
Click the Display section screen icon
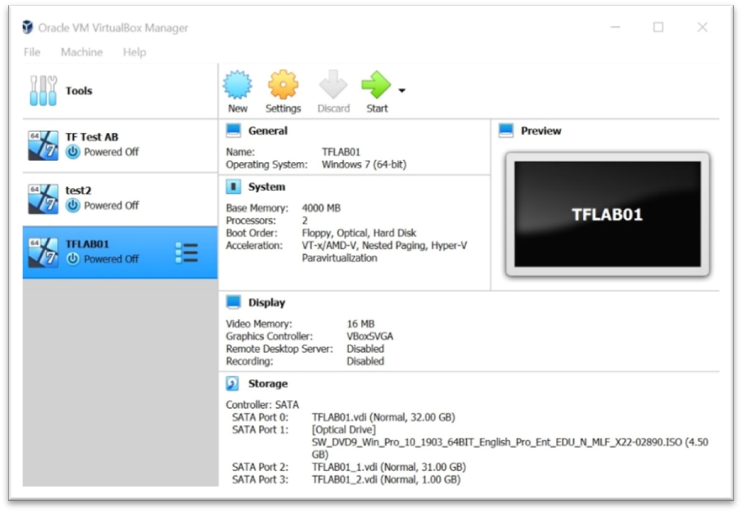(x=233, y=302)
